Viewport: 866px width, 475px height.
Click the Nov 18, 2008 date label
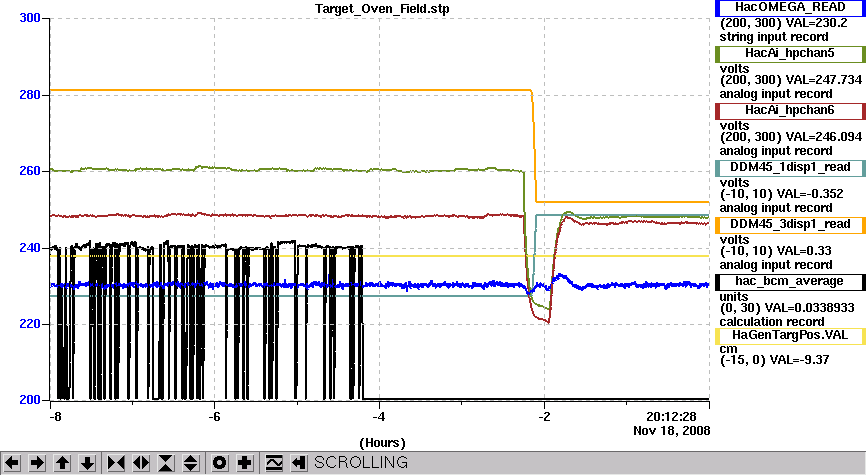pyautogui.click(x=672, y=431)
